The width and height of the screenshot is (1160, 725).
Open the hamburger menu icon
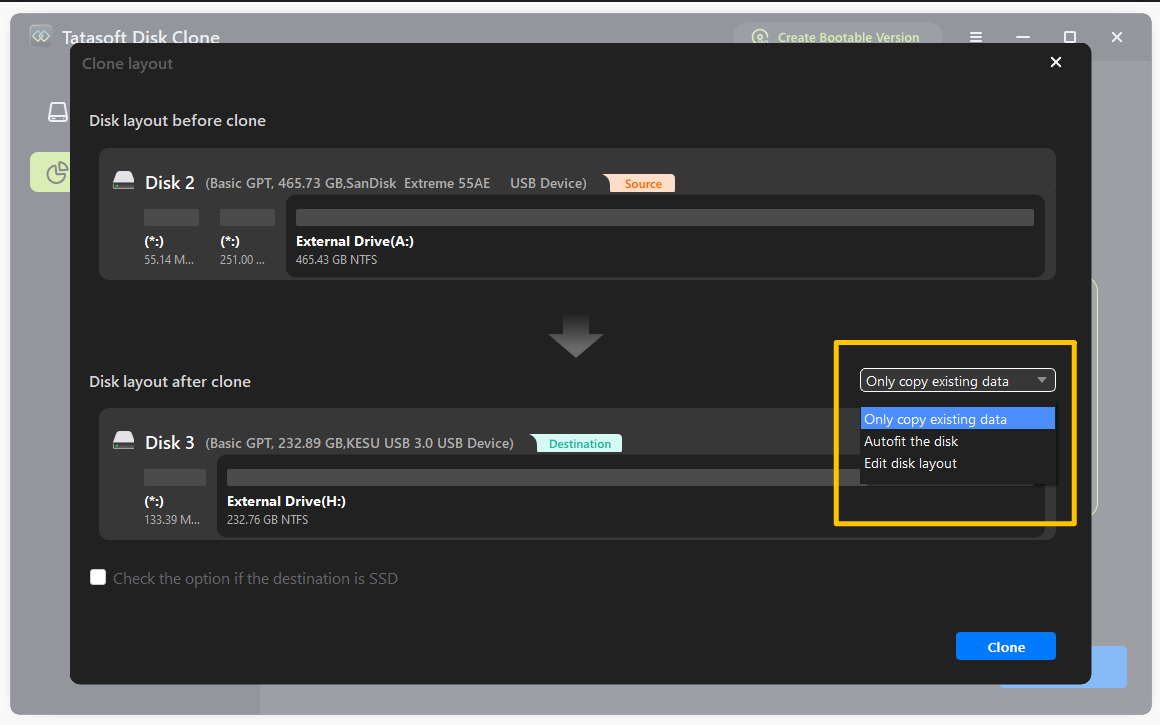[x=975, y=37]
